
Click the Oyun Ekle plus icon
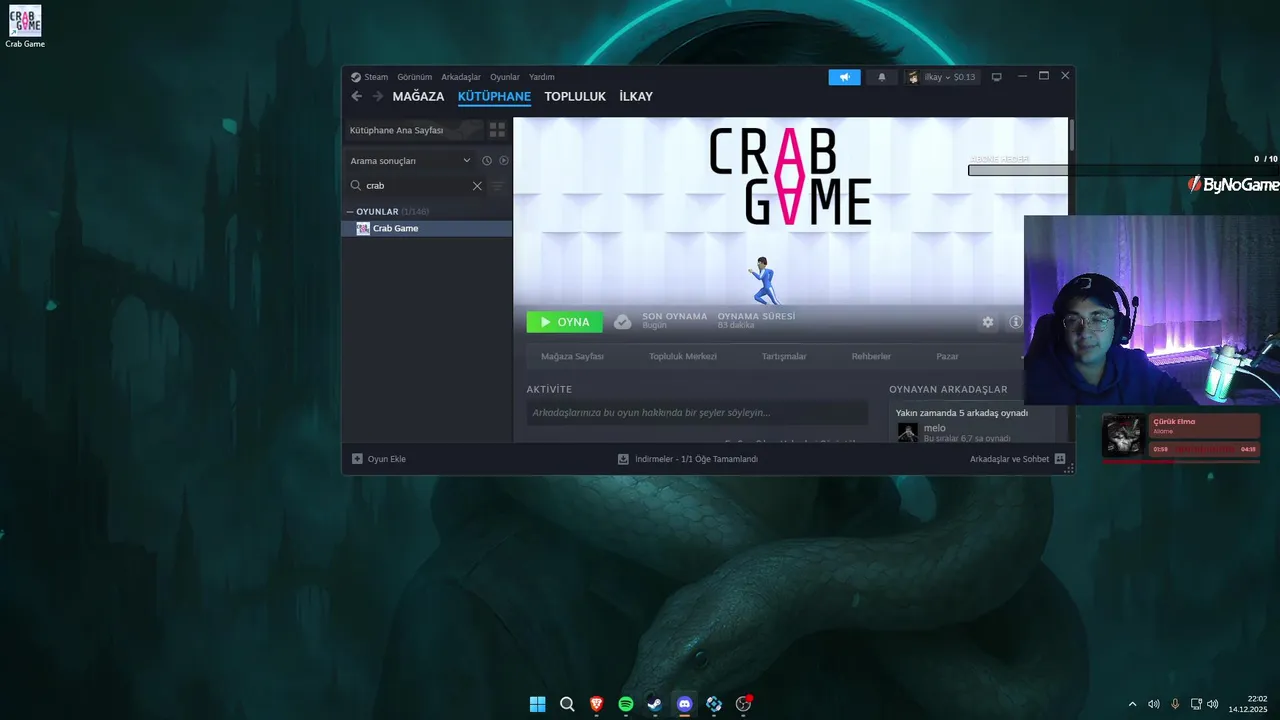tap(357, 459)
